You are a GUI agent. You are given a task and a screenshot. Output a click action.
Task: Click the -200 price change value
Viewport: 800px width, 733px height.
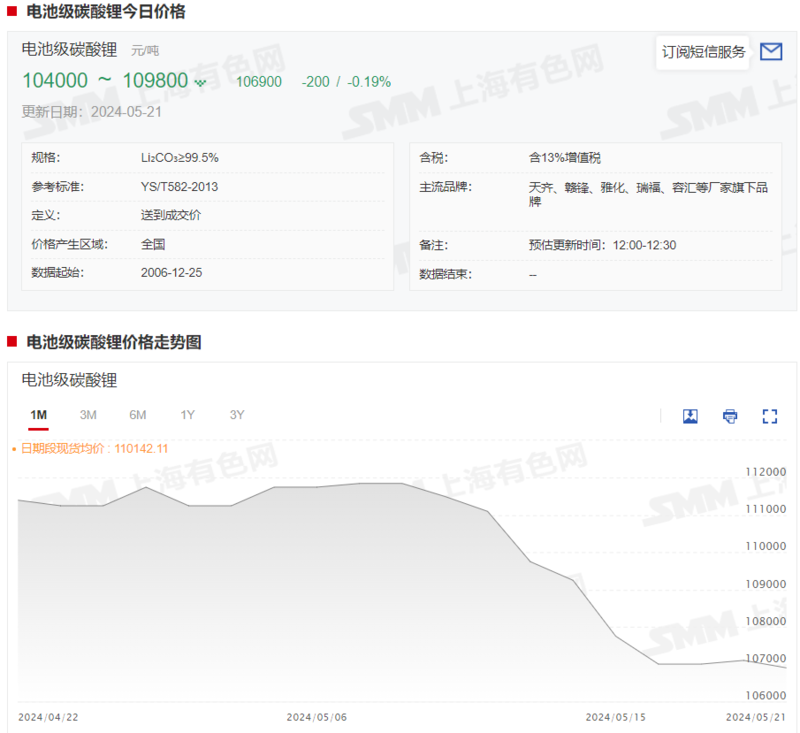click(315, 82)
